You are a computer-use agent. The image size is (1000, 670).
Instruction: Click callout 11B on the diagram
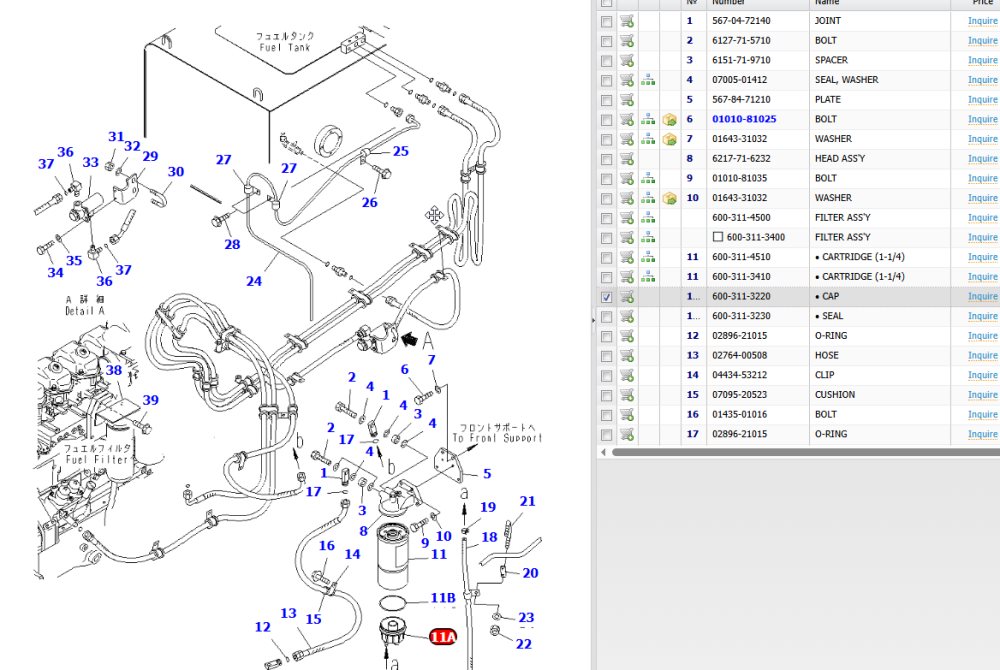[443, 598]
